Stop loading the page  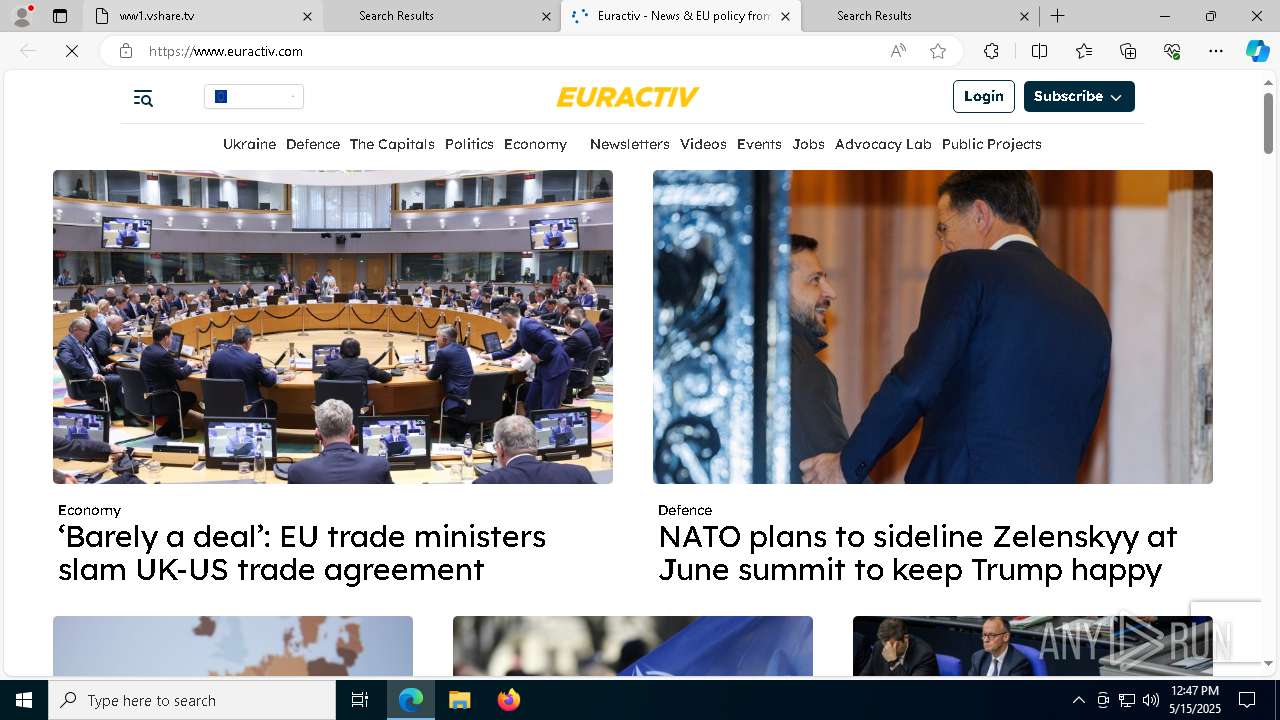(72, 51)
